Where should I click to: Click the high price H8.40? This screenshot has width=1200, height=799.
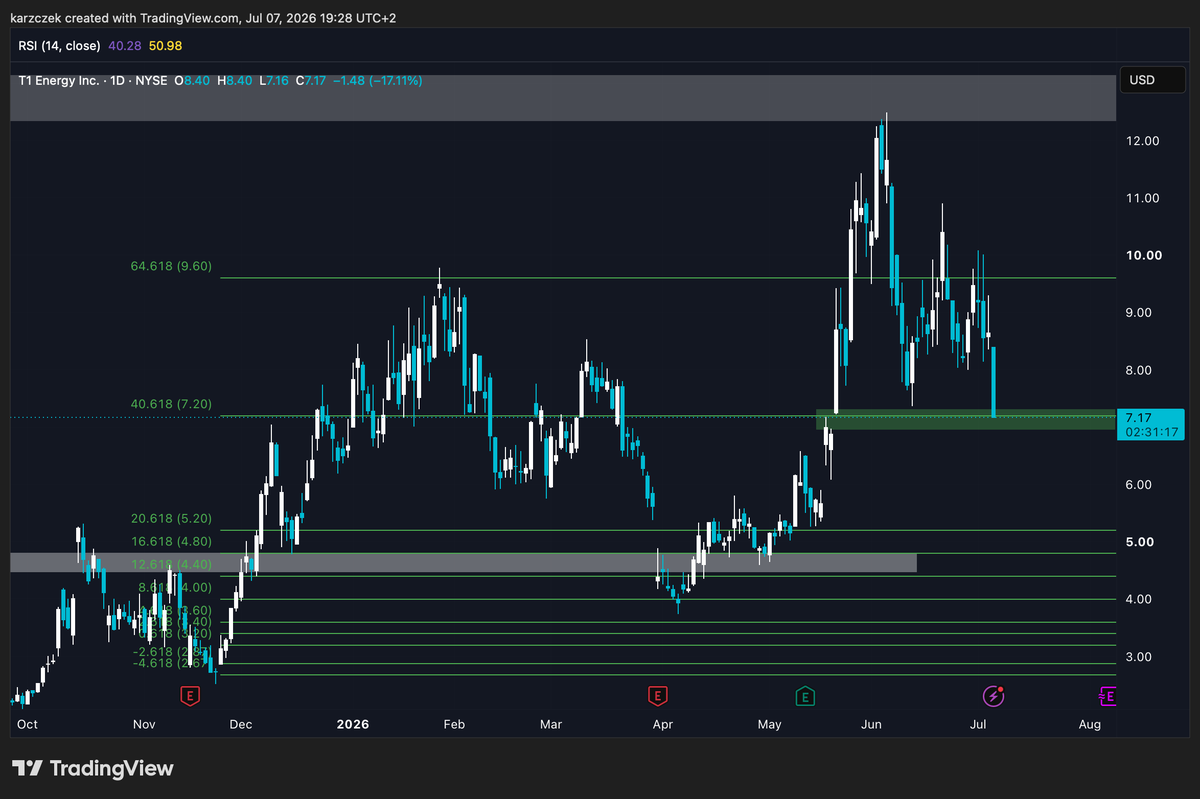point(235,80)
